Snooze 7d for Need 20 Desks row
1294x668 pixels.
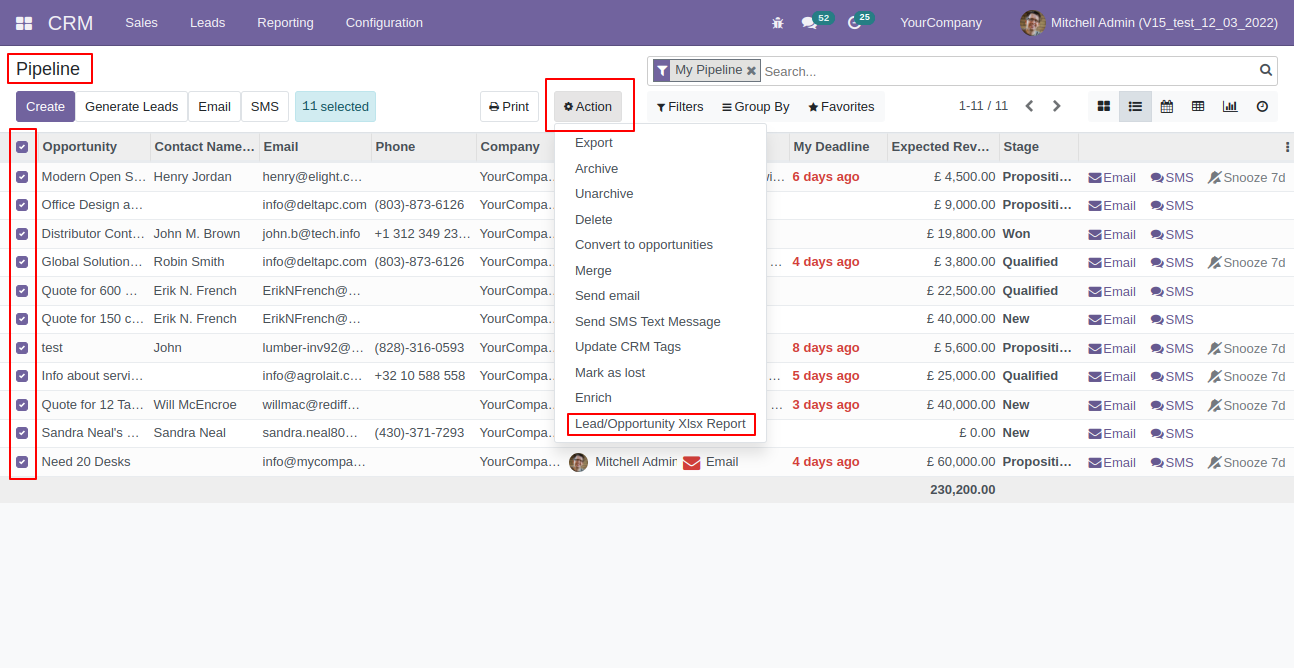click(1246, 462)
